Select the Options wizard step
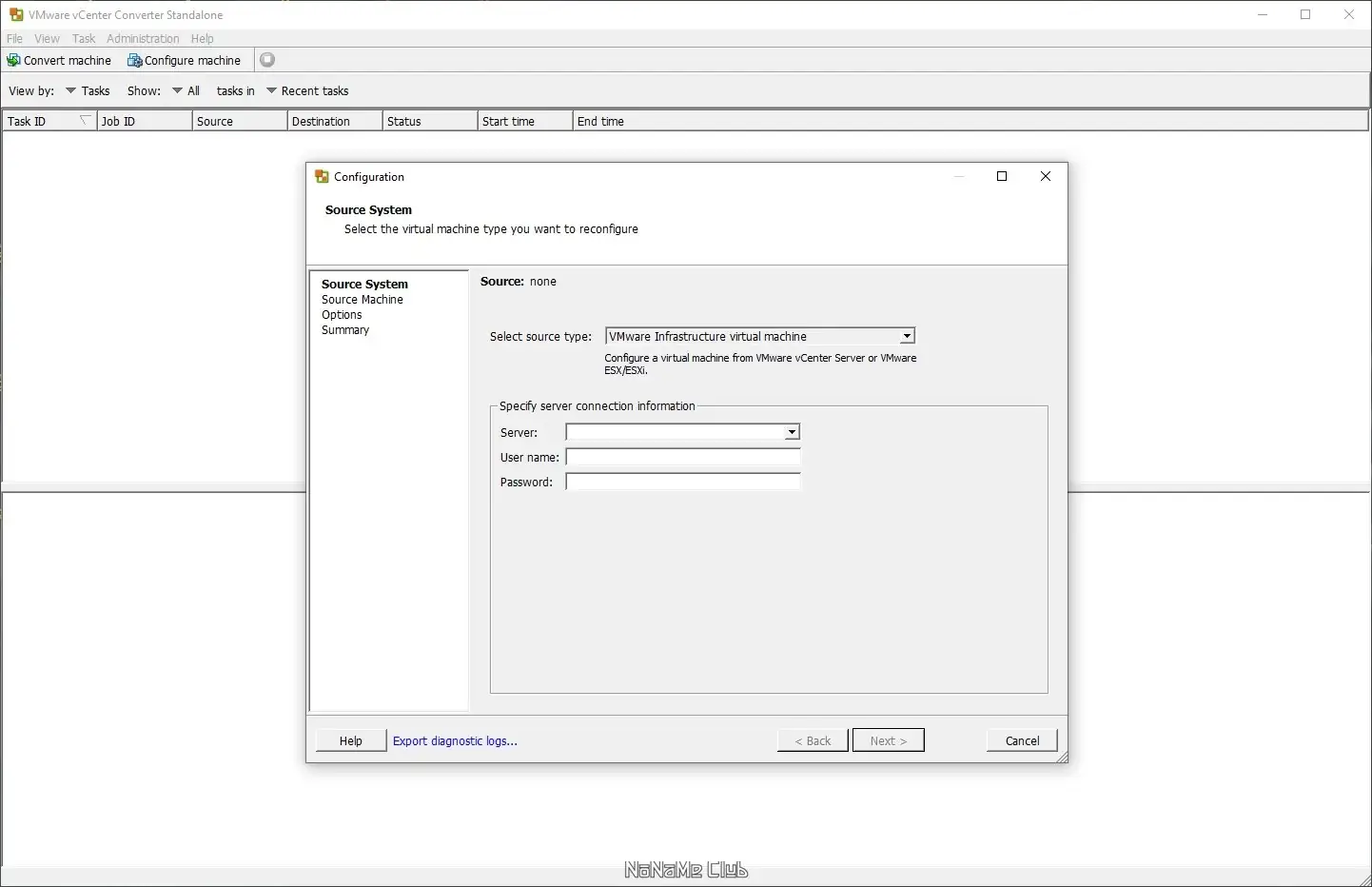 [342, 315]
